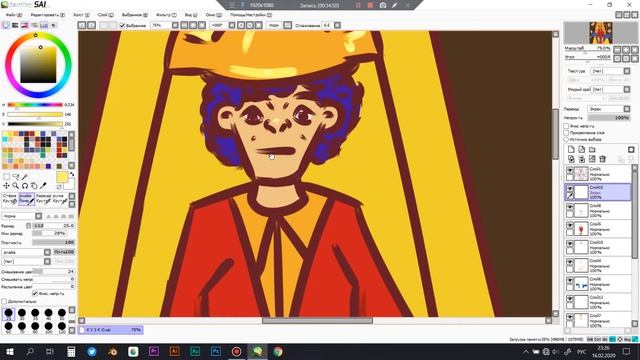Open the File menu
Image resolution: width=640 pixels, height=360 pixels.
pos(13,15)
